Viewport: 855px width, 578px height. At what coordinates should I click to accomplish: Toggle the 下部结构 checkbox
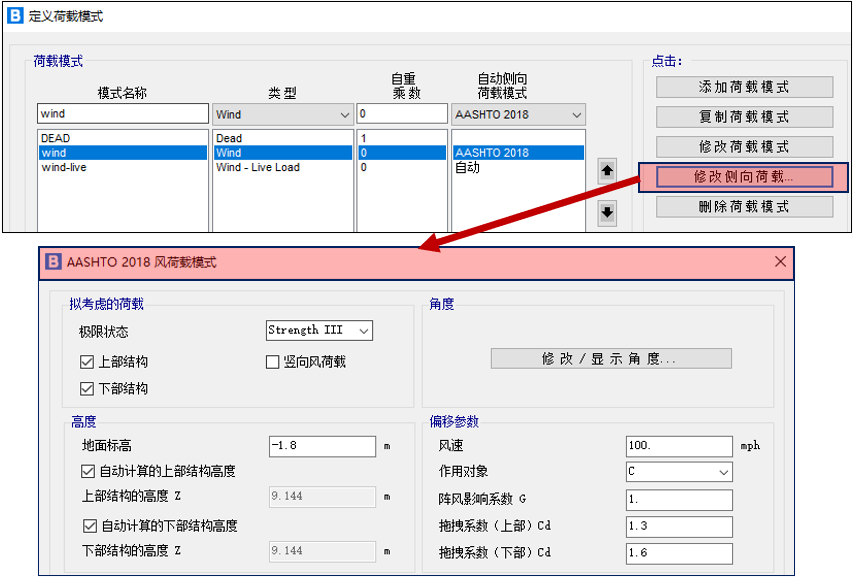coord(87,388)
